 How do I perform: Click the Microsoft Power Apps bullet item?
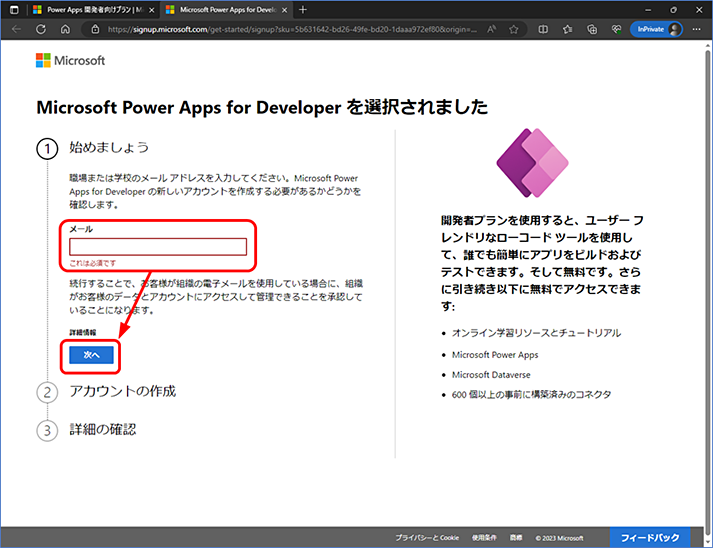click(495, 355)
